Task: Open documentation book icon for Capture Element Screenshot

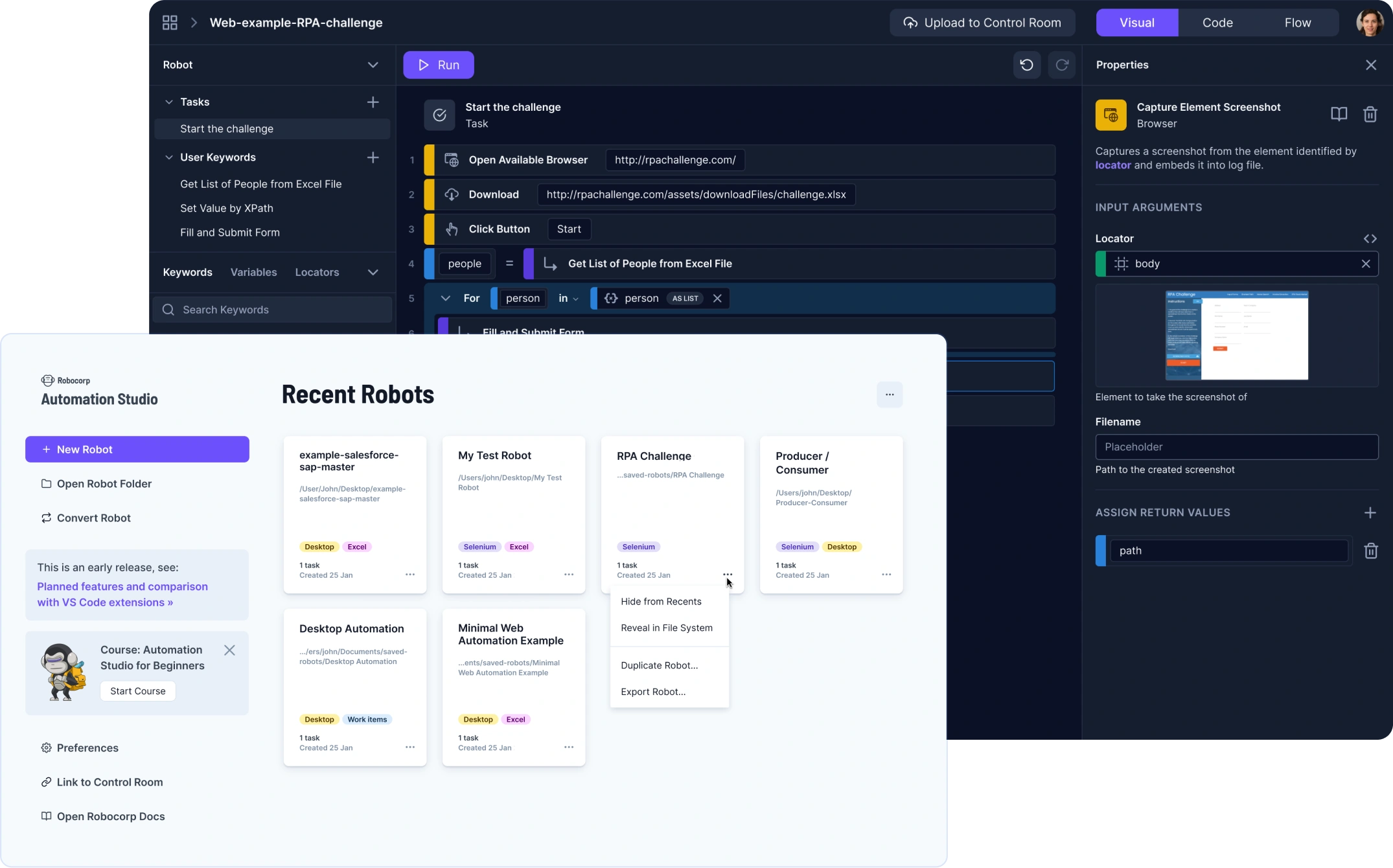Action: pos(1339,115)
